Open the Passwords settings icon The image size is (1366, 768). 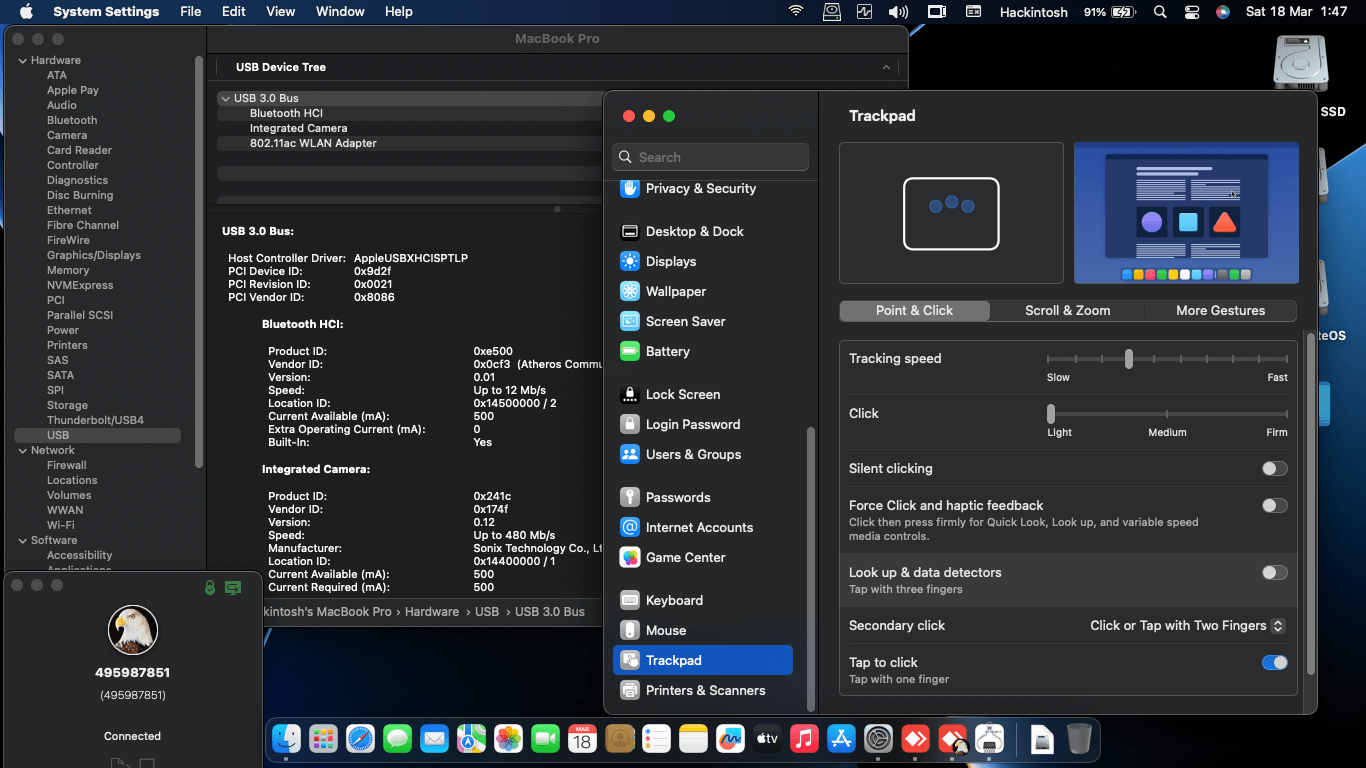(629, 497)
